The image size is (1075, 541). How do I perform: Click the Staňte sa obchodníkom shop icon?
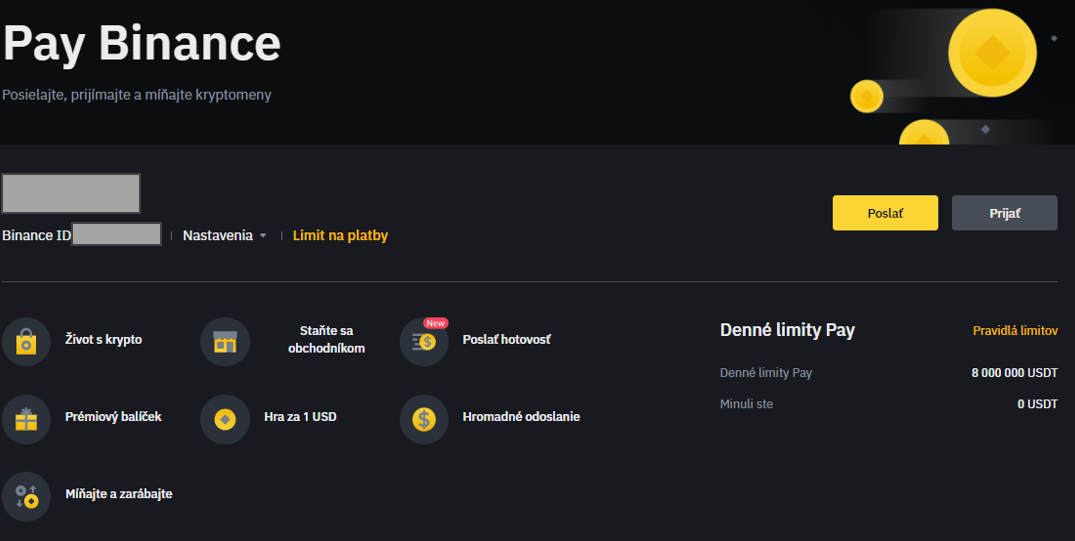(x=225, y=342)
